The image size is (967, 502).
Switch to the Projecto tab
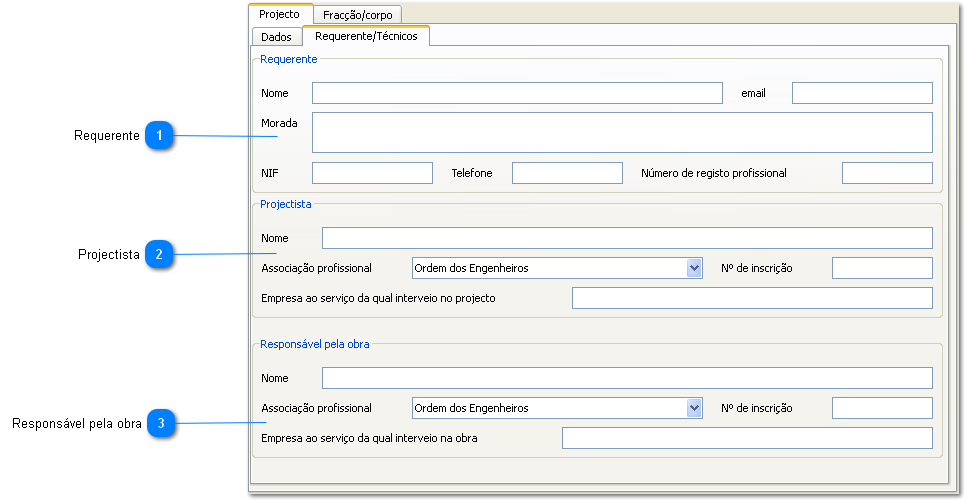[280, 14]
